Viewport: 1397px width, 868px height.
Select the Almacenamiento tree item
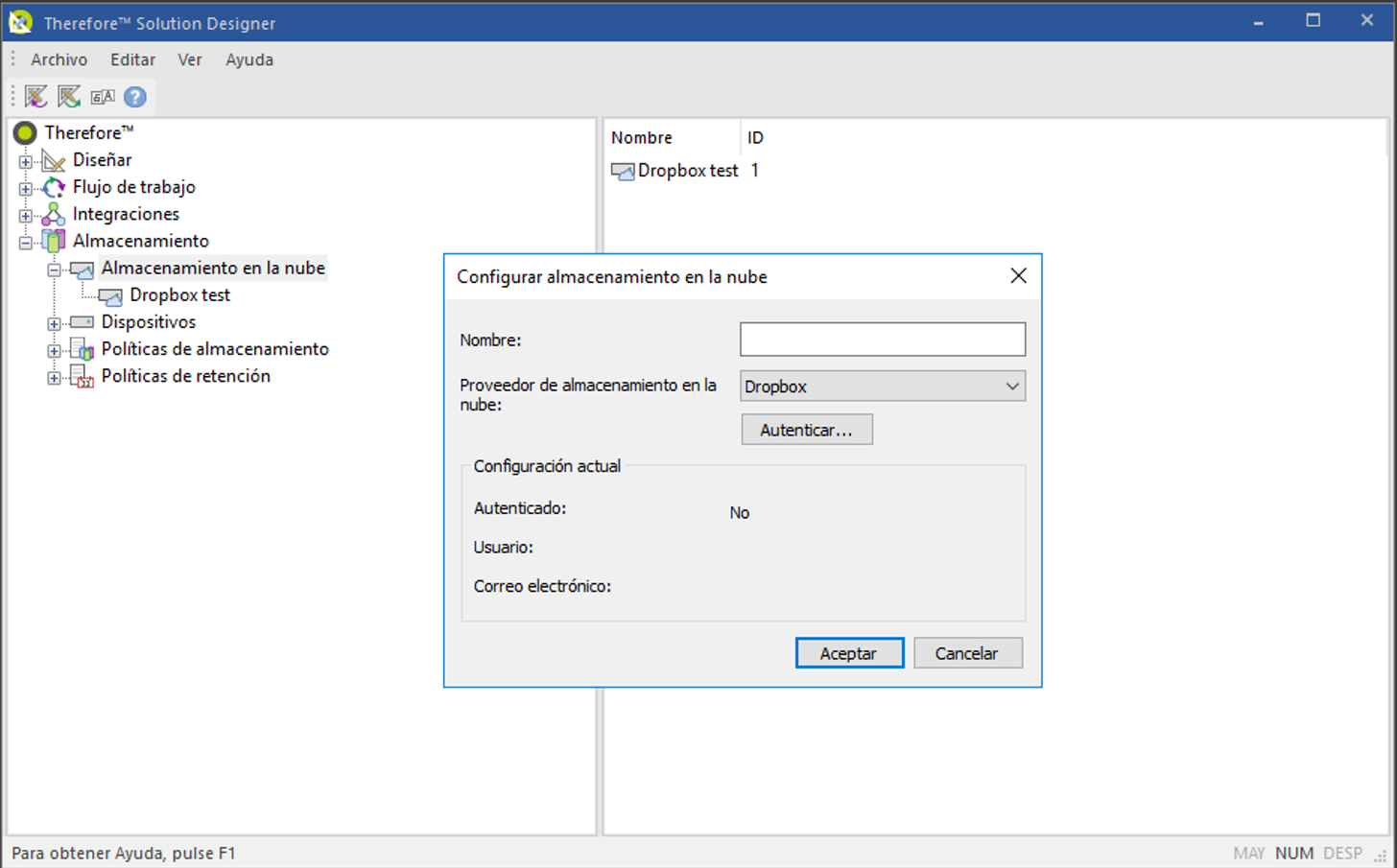click(141, 241)
